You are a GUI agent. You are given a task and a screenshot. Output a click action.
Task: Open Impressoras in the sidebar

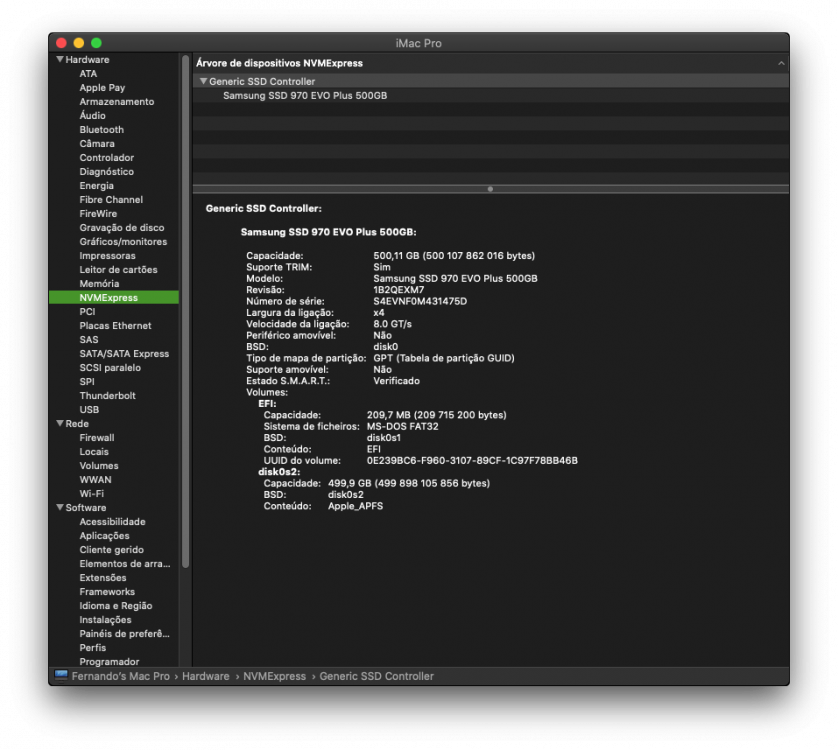coord(107,256)
